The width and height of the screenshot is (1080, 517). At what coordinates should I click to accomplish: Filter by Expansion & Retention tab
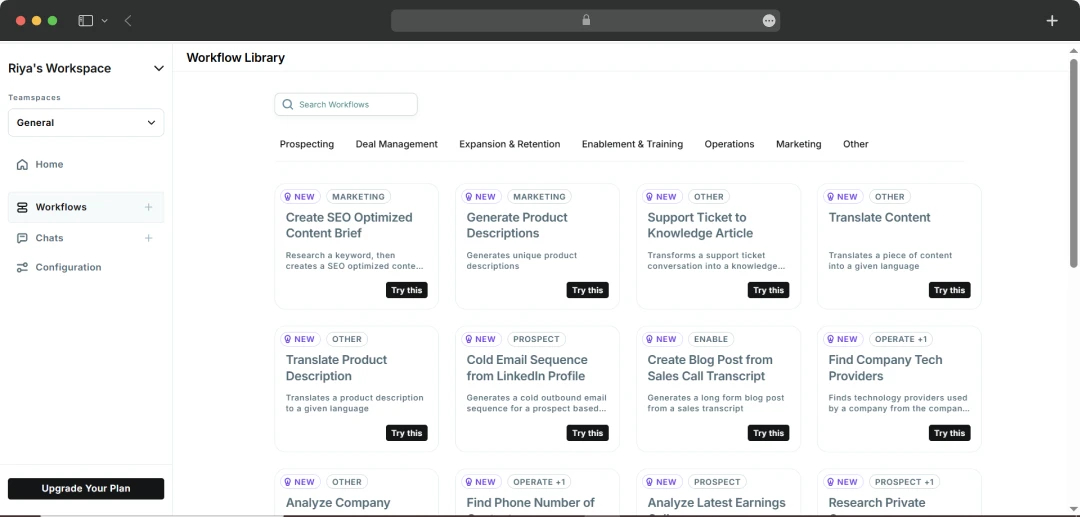(510, 144)
